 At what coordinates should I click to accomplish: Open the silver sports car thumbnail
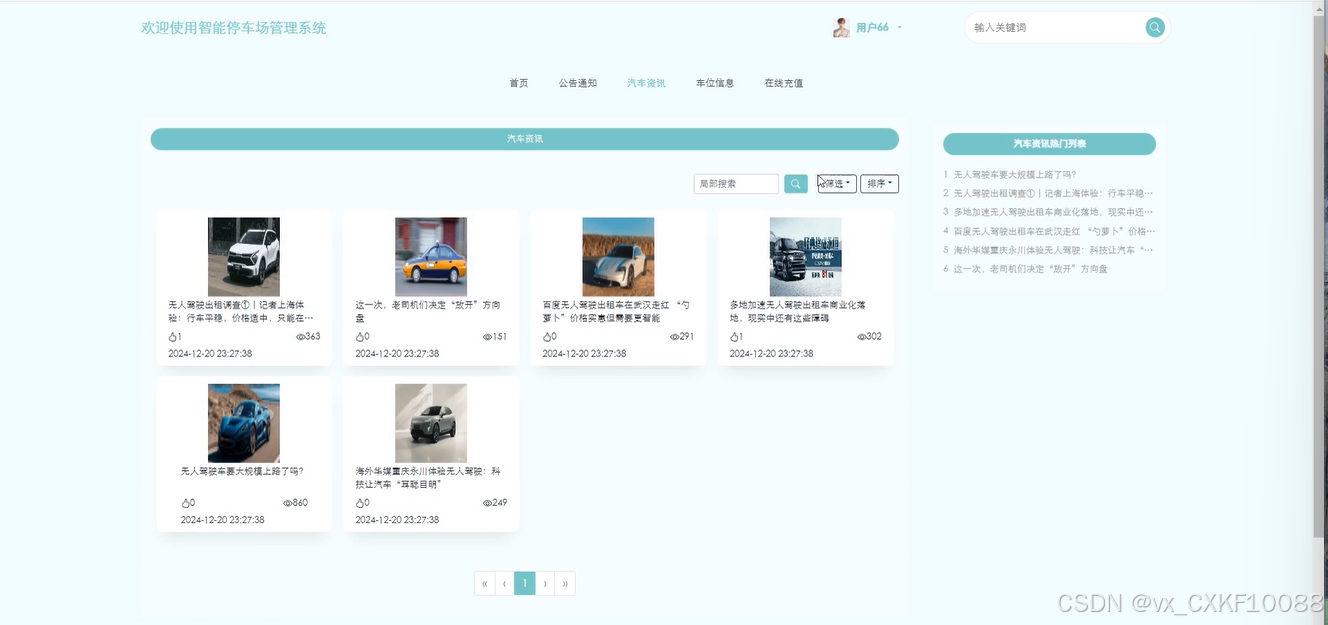tap(618, 257)
